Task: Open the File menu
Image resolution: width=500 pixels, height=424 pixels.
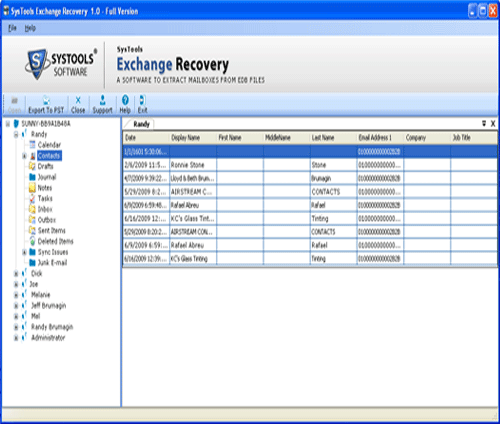Action: coord(12,28)
